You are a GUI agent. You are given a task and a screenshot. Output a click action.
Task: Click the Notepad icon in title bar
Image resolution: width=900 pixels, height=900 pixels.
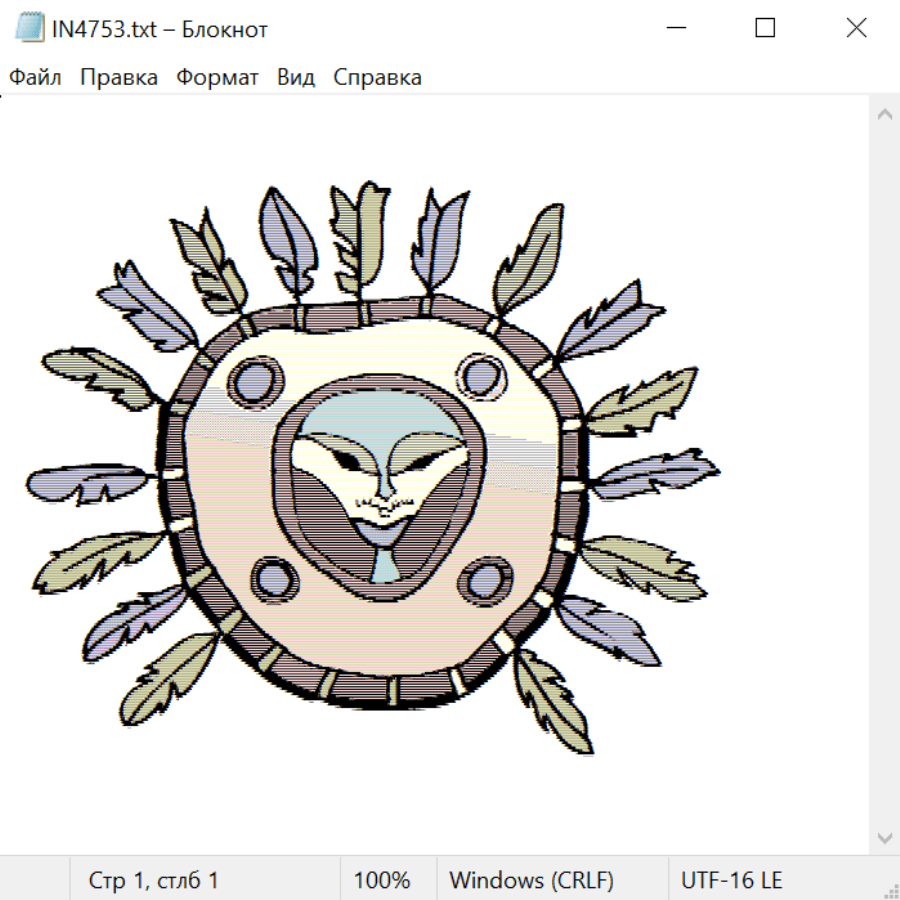coord(30,28)
